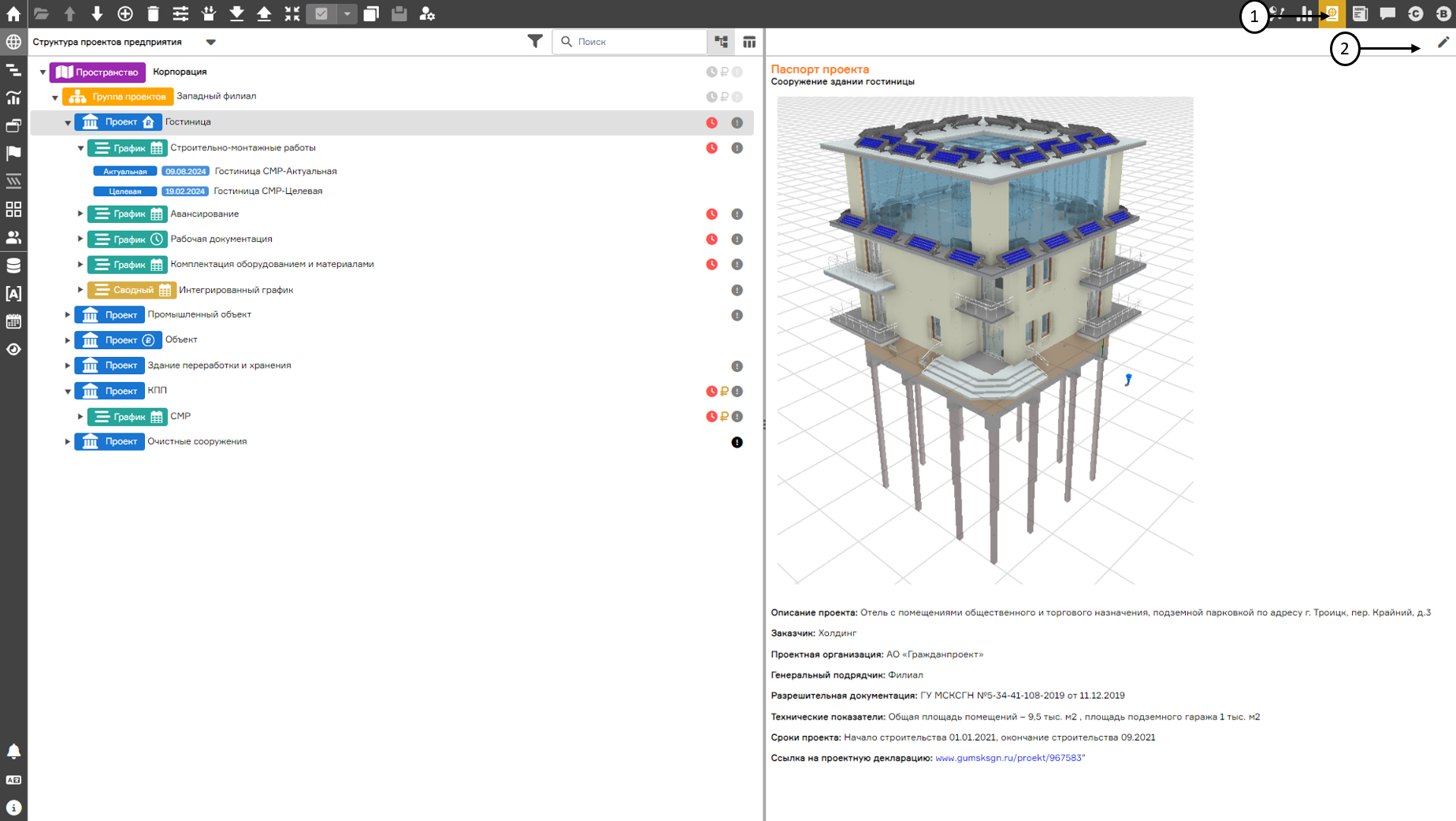Viewport: 1456px width, 821px height.
Task: Delete the selected item using trash icon
Action: [153, 13]
